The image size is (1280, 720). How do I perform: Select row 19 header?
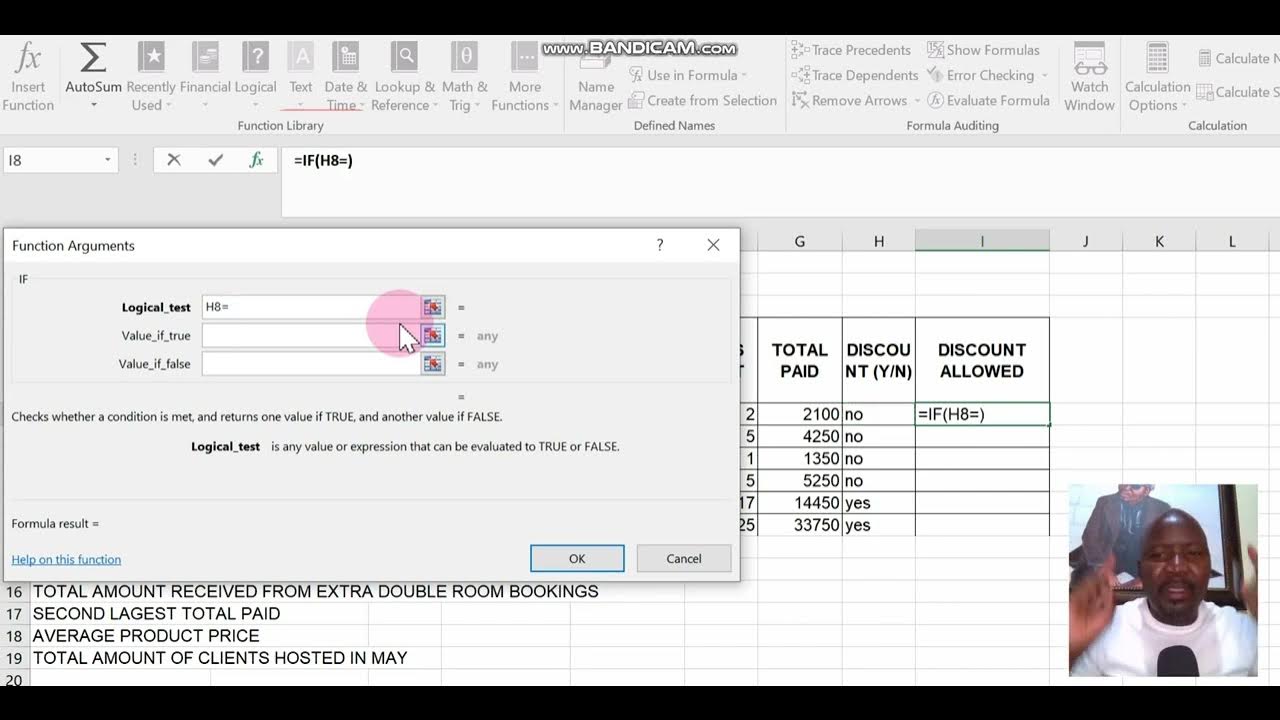click(x=14, y=658)
